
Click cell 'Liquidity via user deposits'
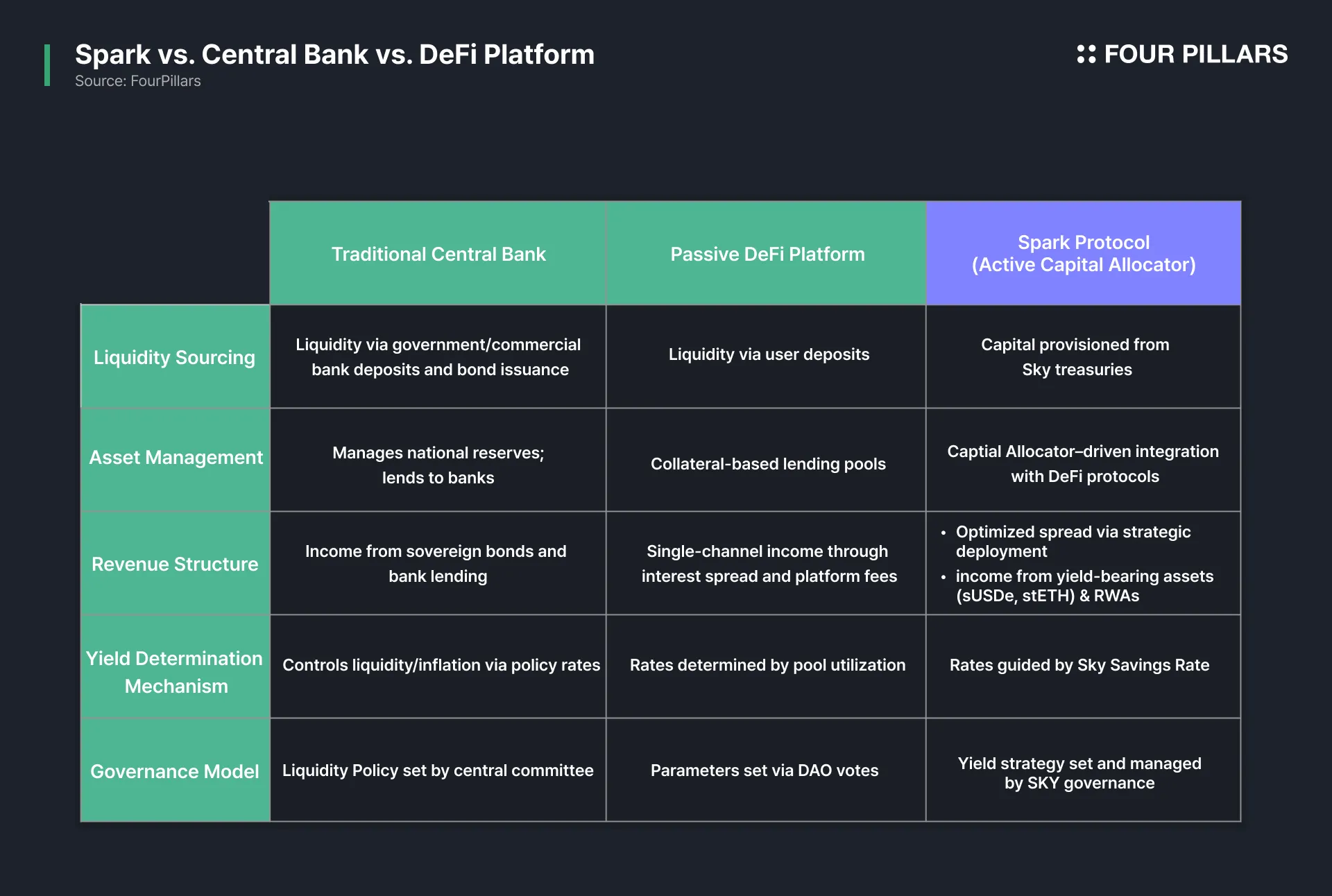(x=767, y=357)
